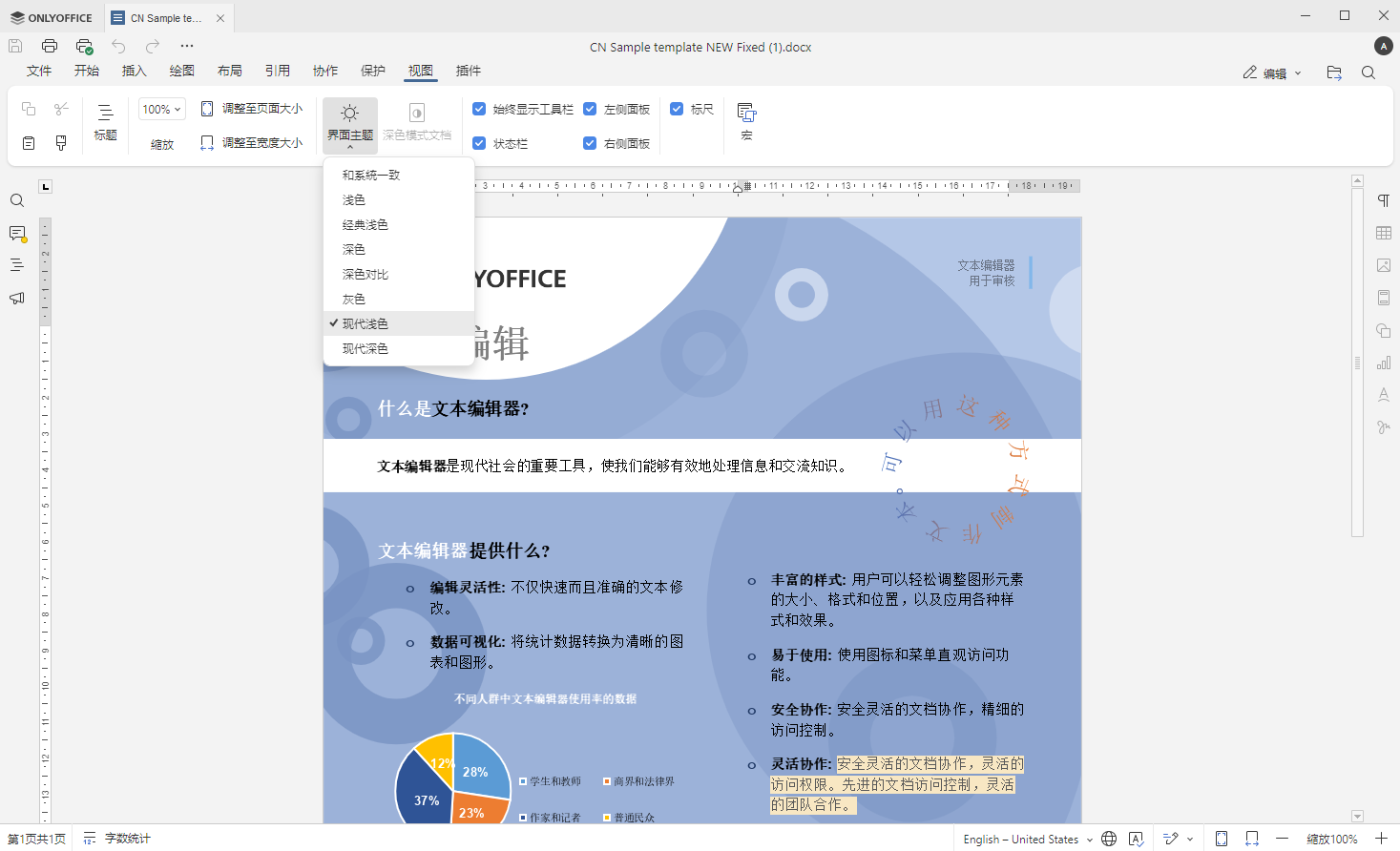
Task: Uncheck the always show toolbar checkbox
Action: 480,109
